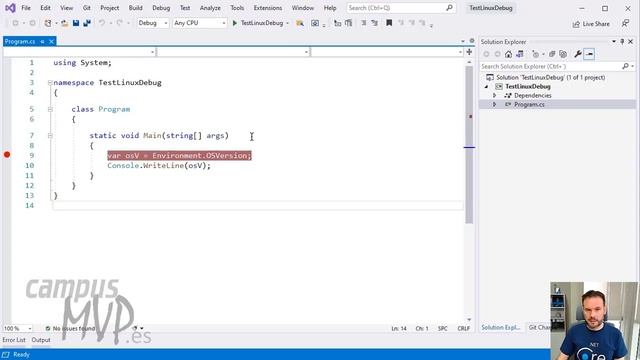This screenshot has height=360, width=640.
Task: Pin the Program.cs tab
Action: (x=42, y=42)
